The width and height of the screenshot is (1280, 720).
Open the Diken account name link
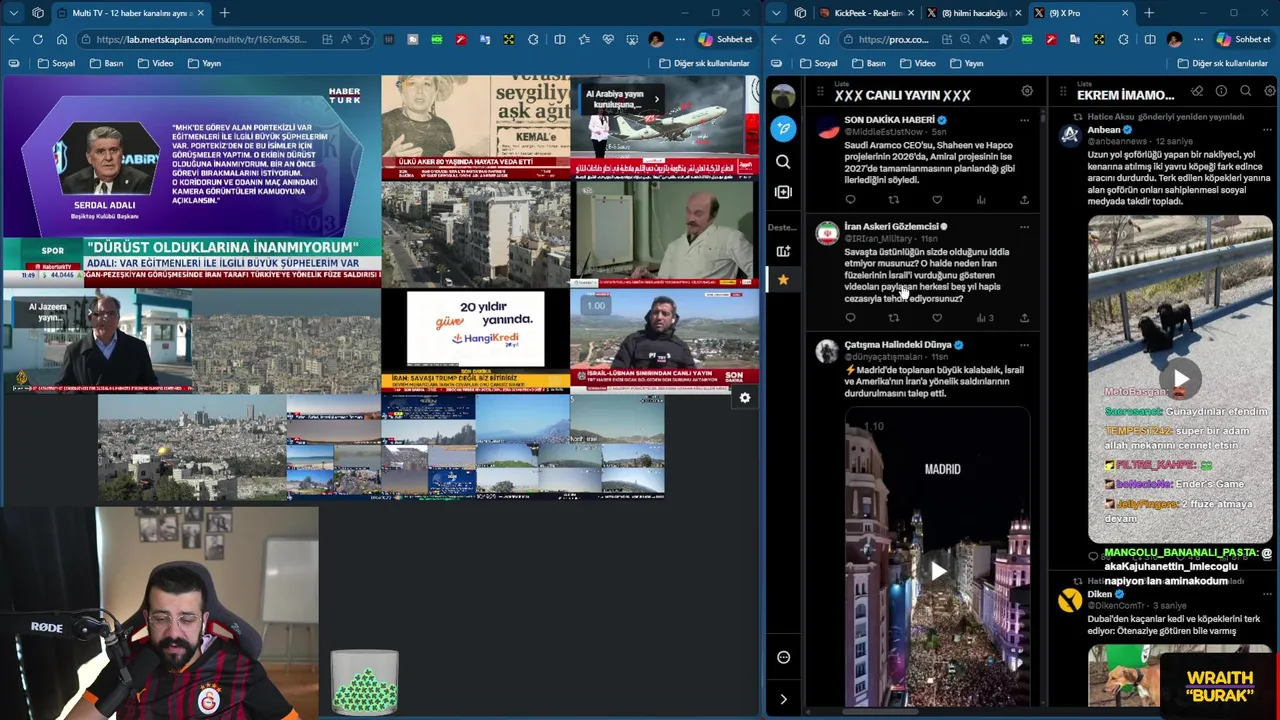pyautogui.click(x=1100, y=594)
